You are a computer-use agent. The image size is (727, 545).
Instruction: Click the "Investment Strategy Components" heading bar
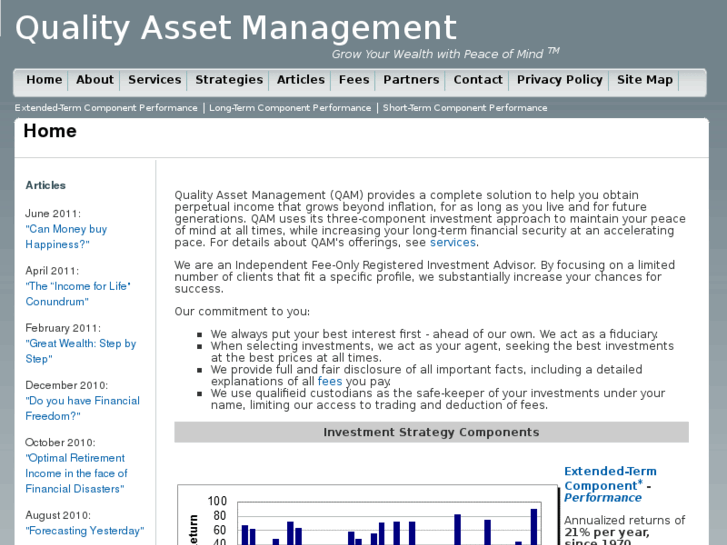(x=431, y=432)
